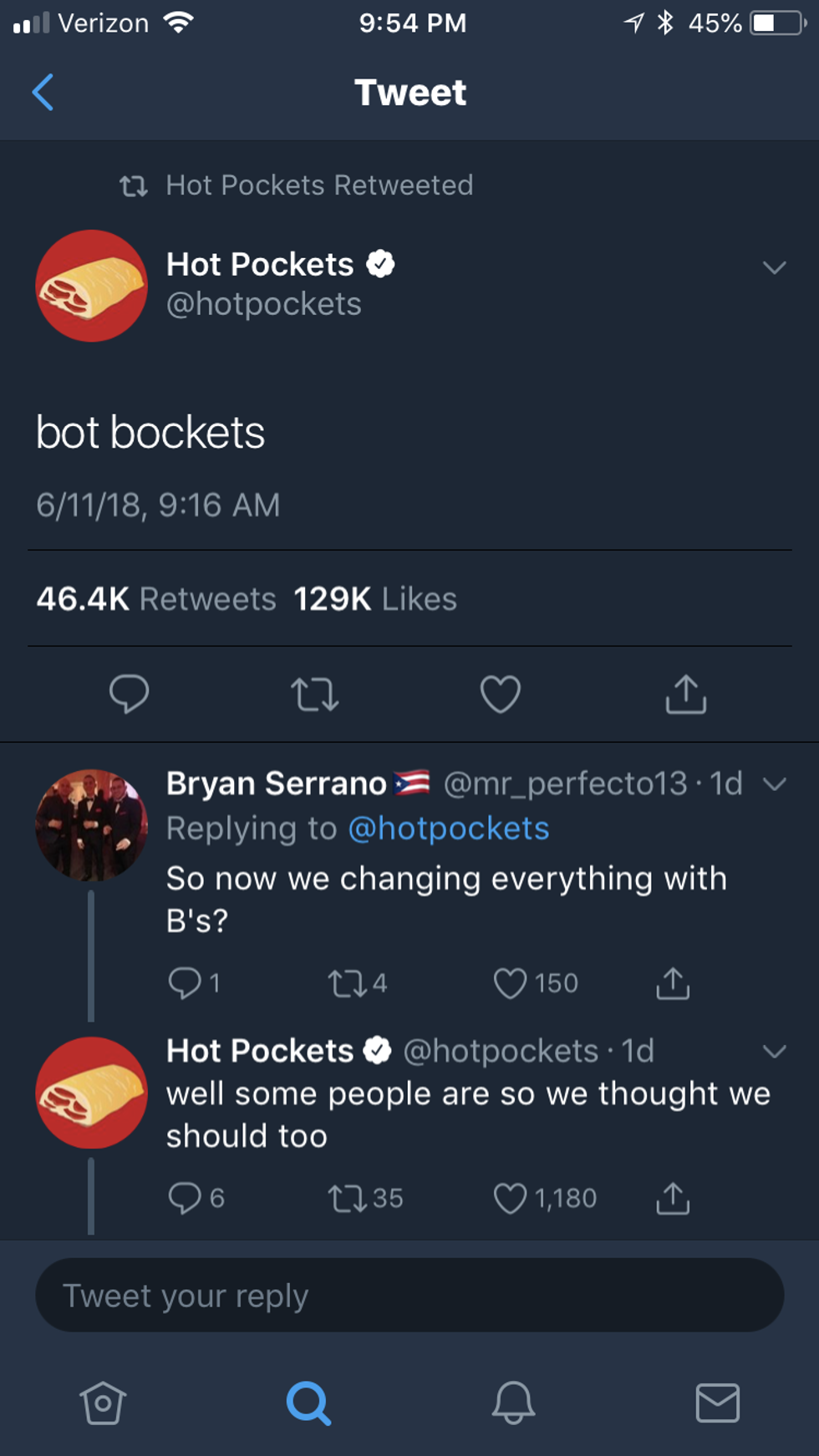
Task: Open options chevron on main tweet
Action: tap(774, 268)
